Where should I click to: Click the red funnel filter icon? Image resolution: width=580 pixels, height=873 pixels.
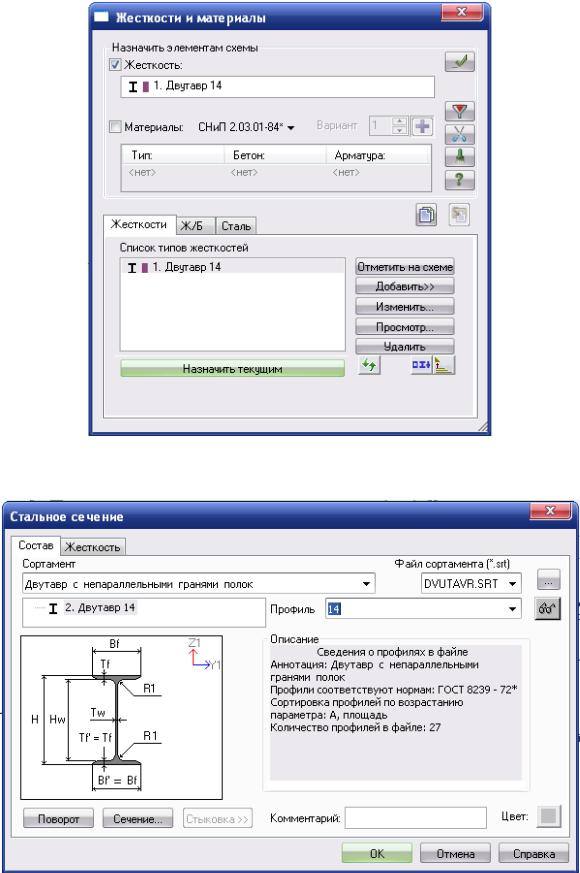pyautogui.click(x=459, y=111)
